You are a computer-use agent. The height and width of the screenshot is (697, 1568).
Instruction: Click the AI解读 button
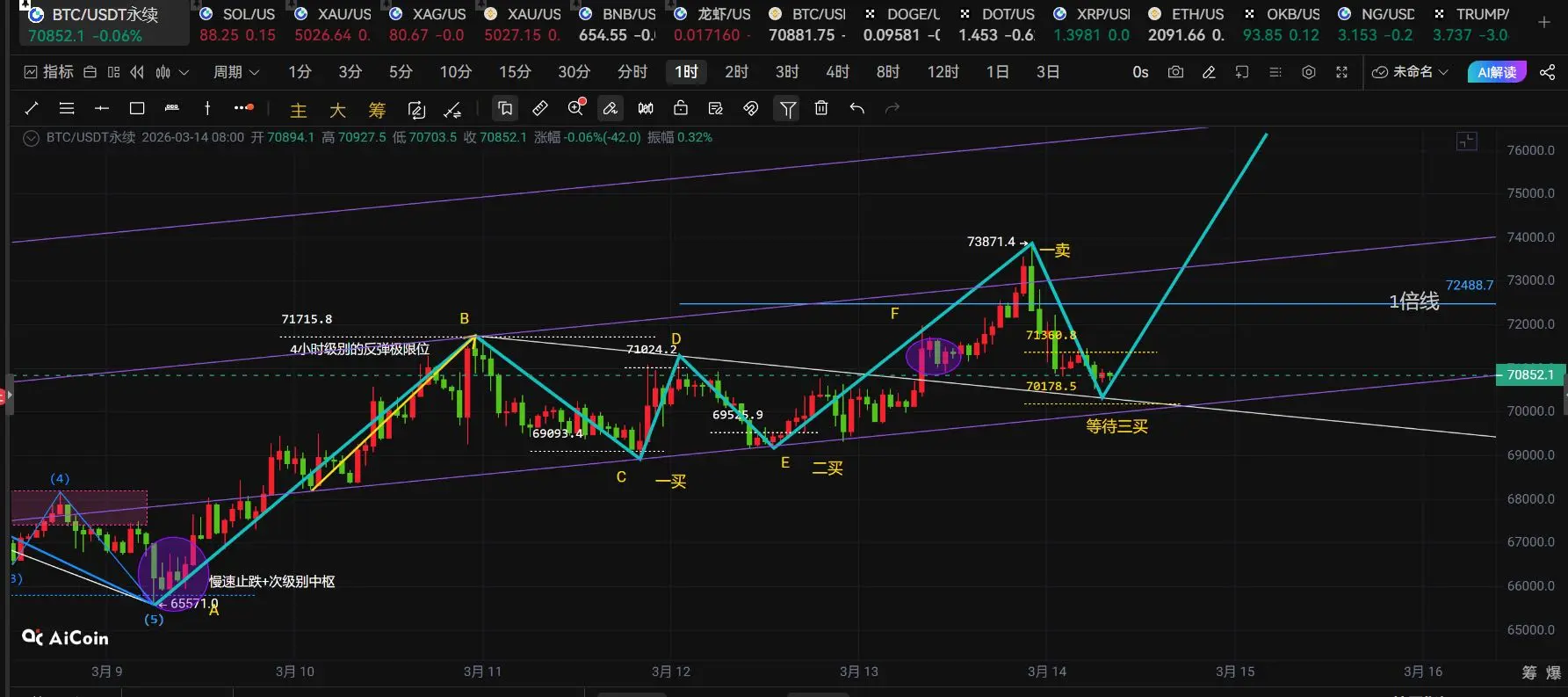pyautogui.click(x=1497, y=72)
